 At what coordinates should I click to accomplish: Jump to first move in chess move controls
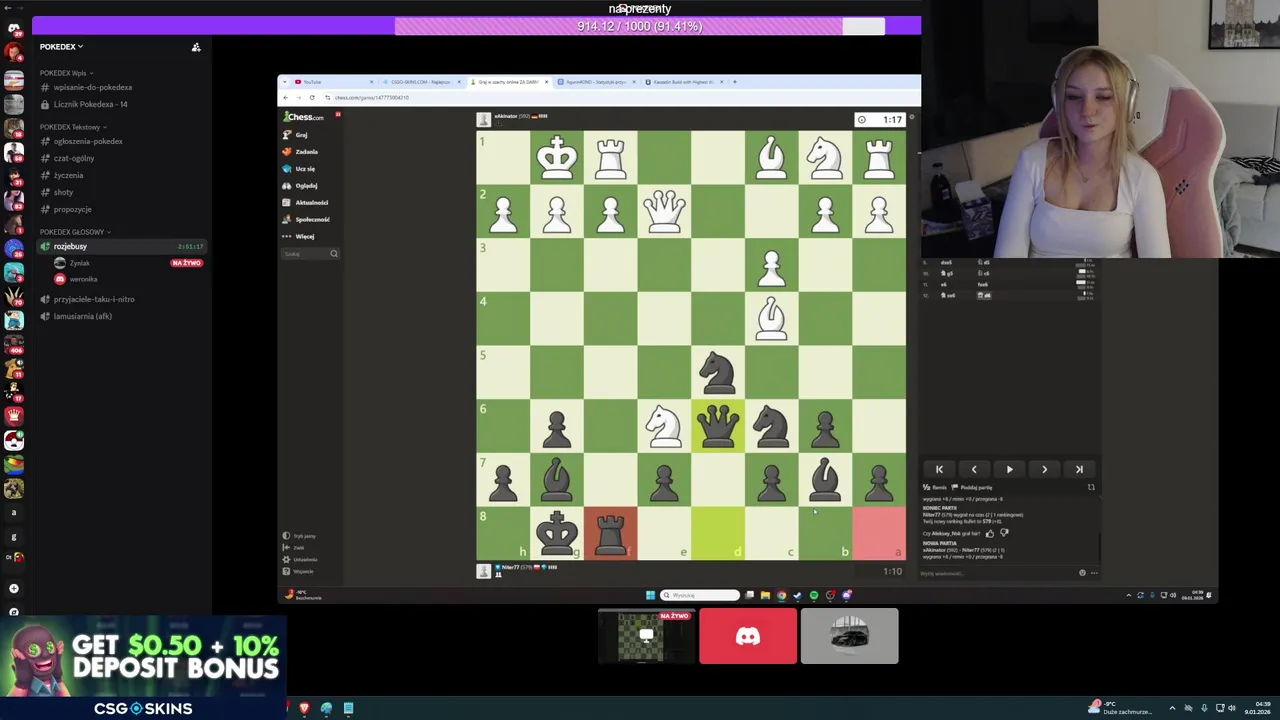[939, 469]
